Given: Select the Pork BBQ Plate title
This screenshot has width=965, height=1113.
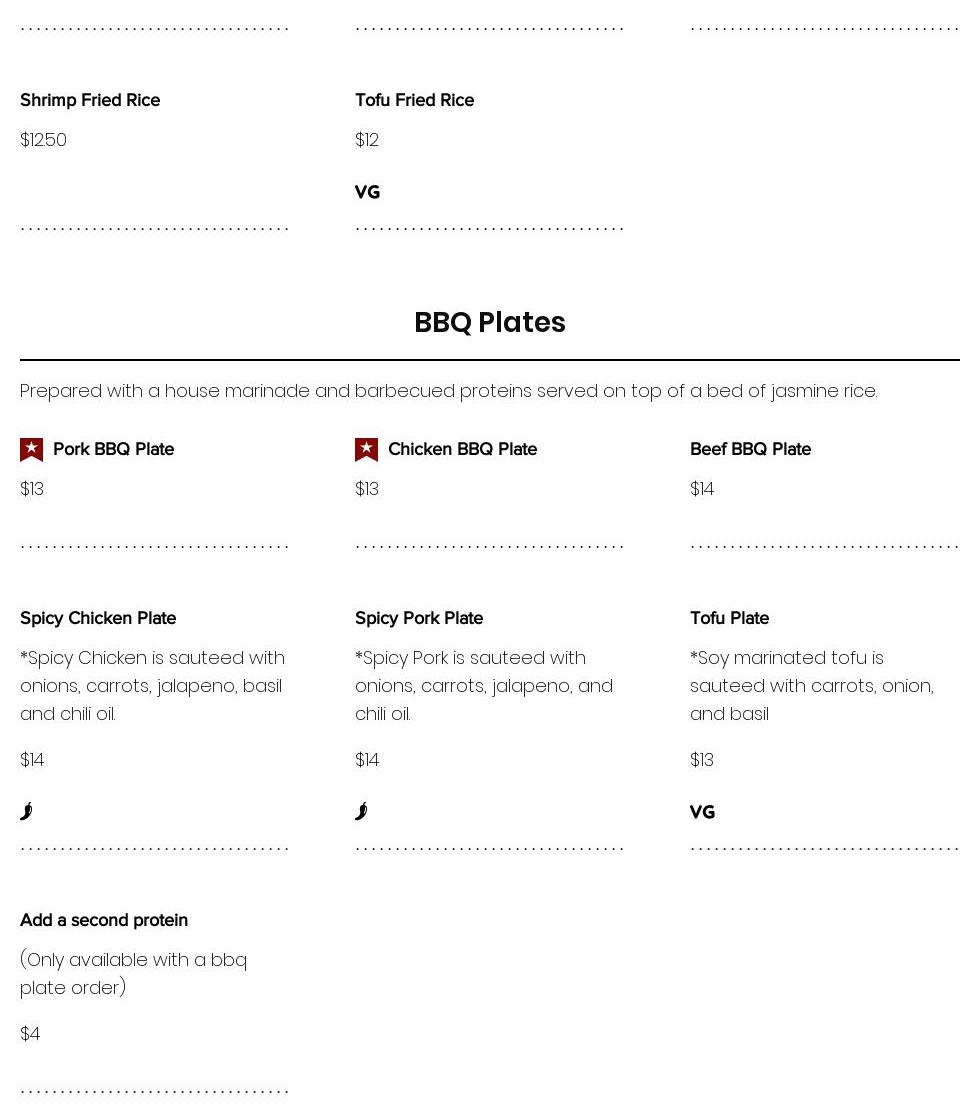Looking at the screenshot, I should pos(113,449).
